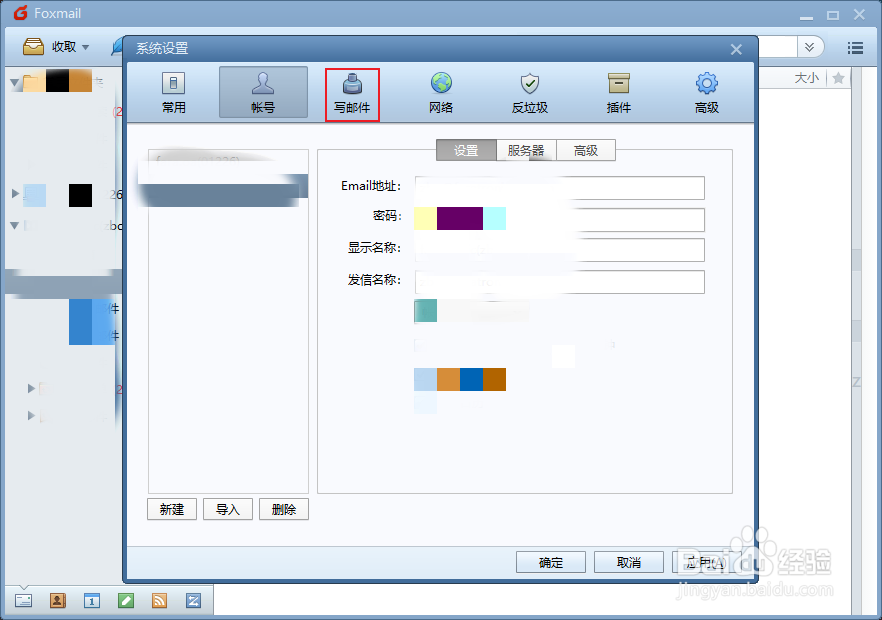Viewport: 882px width, 620px height.
Task: Open the notes icon in bottom bar
Action: pyautogui.click(x=125, y=600)
